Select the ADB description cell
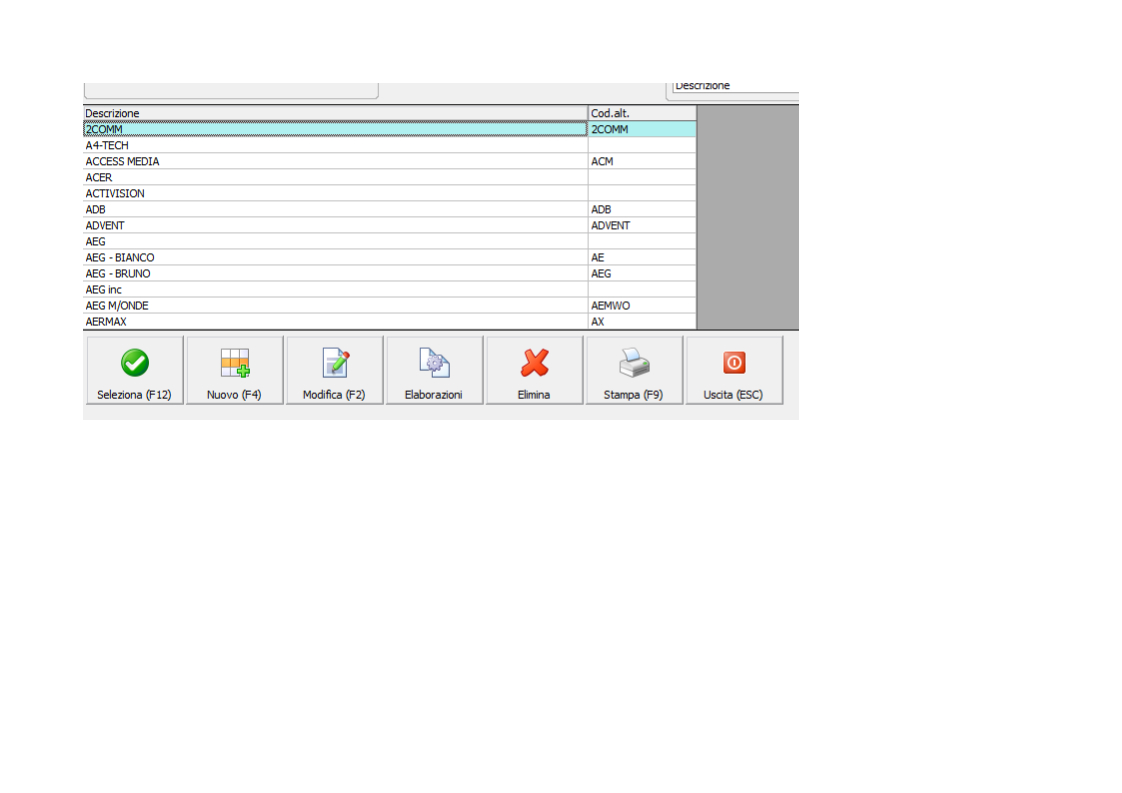 [x=335, y=209]
